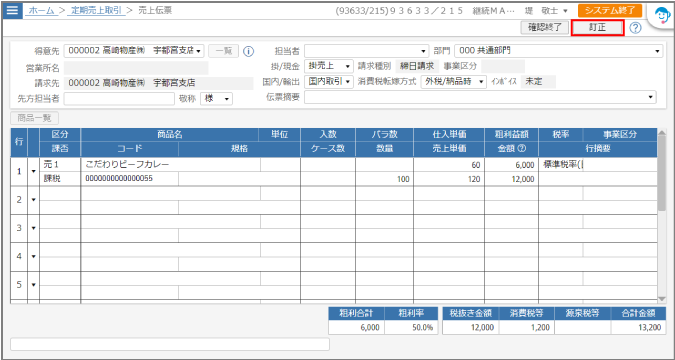Click the 仕入単価 60 cell
The width and height of the screenshot is (675, 360).
449,164
